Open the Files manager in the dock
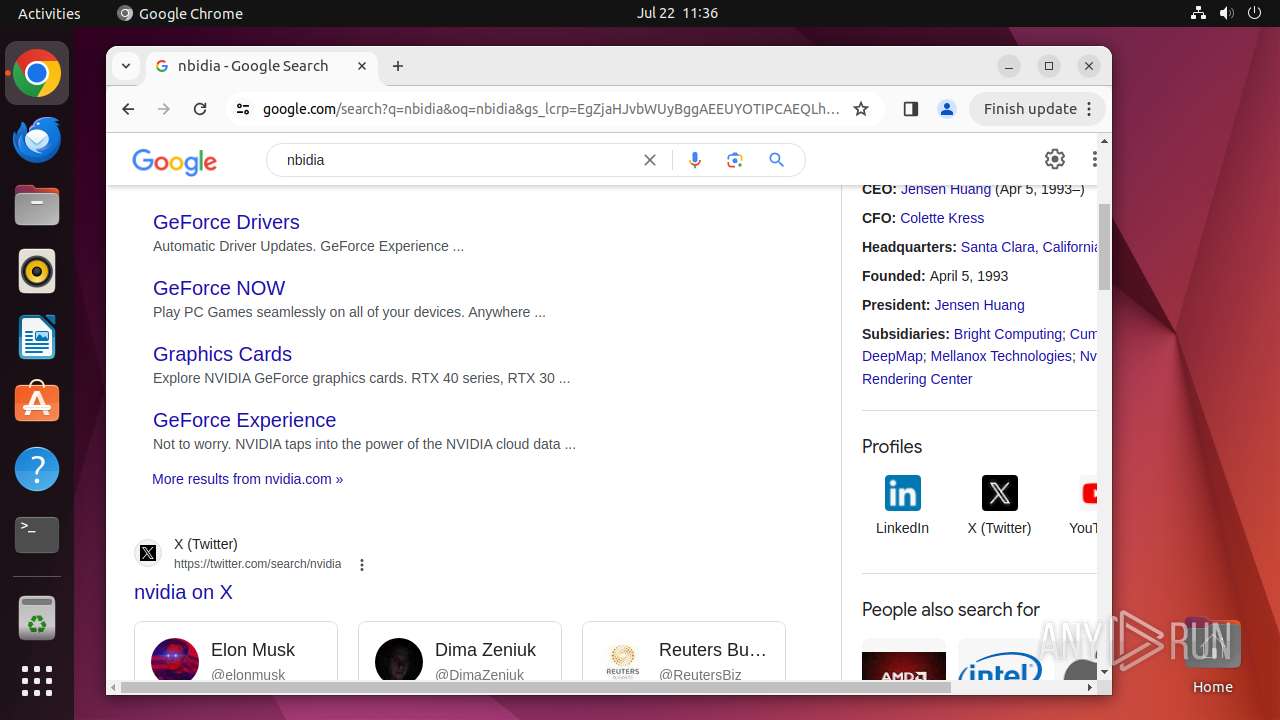 (37, 205)
